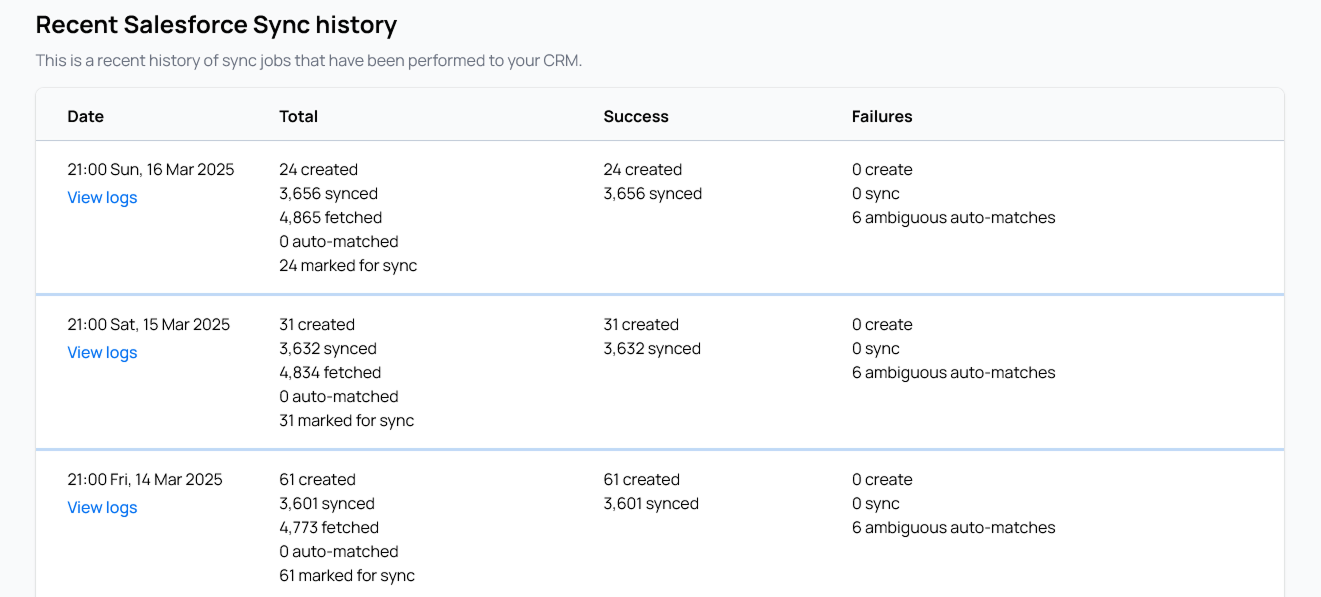This screenshot has width=1321, height=597.
Task: Click the Total column header
Action: (298, 117)
